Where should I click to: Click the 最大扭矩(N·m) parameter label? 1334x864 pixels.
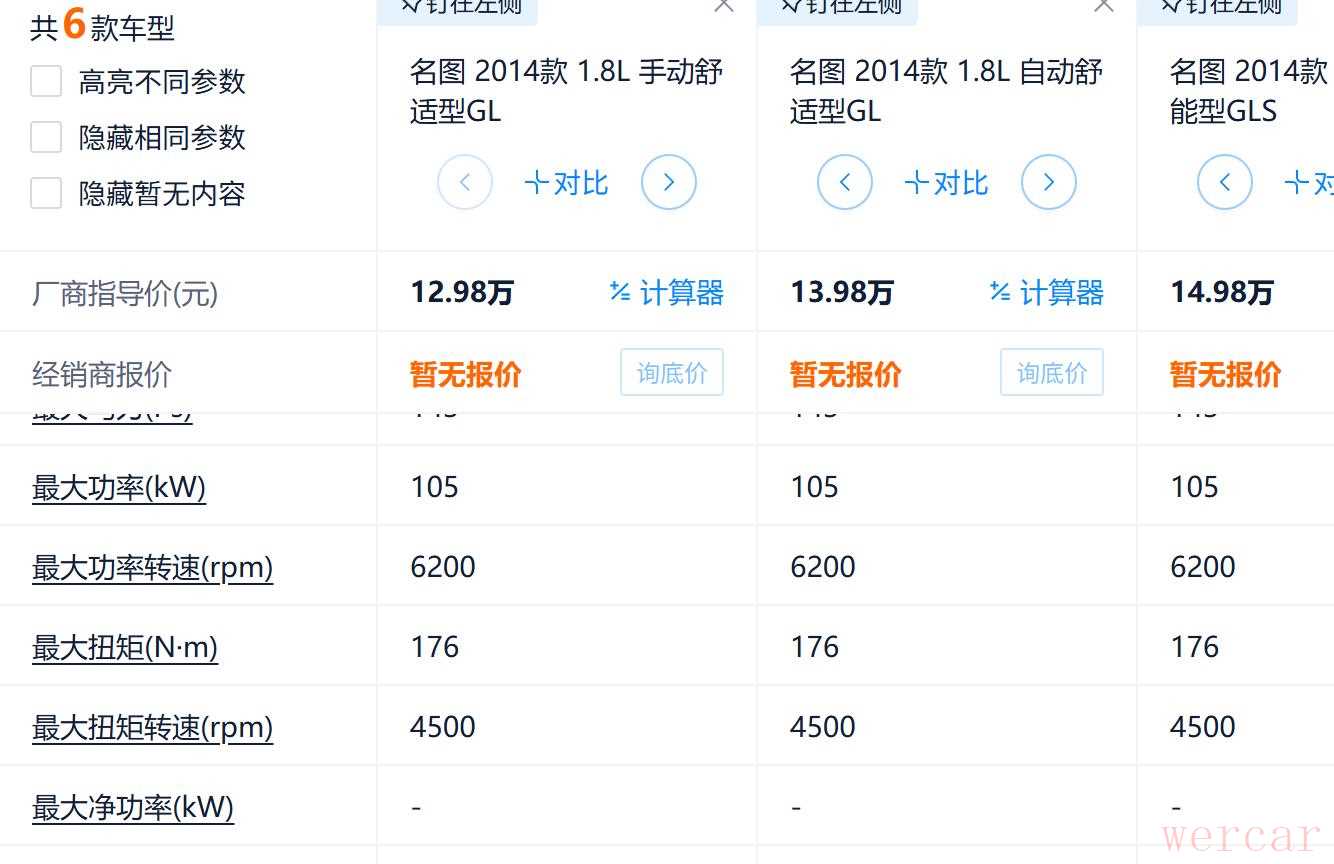pos(125,647)
